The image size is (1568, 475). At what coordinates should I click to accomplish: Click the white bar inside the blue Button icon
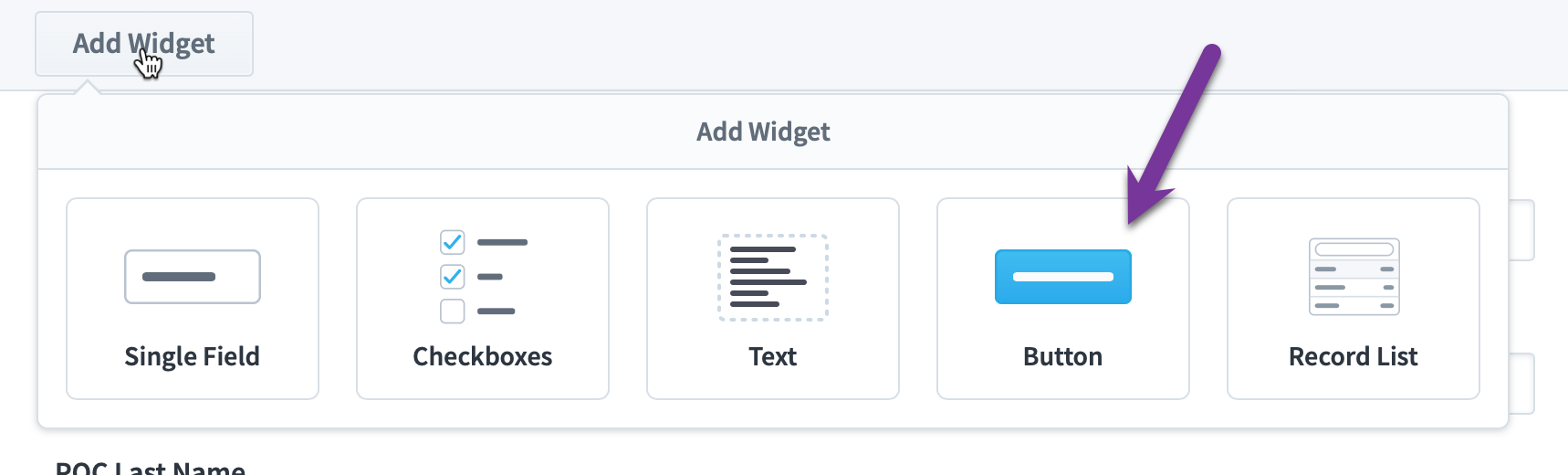1063,277
